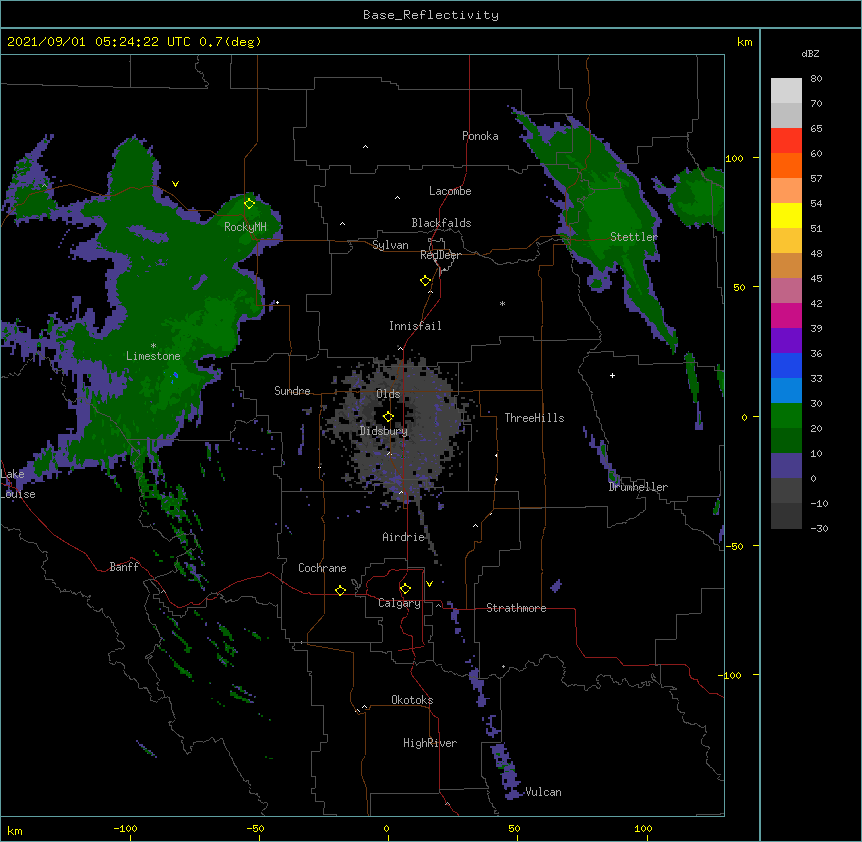Click the yellow diamond marker below RedDeer
The image size is (862, 842).
pos(425,281)
